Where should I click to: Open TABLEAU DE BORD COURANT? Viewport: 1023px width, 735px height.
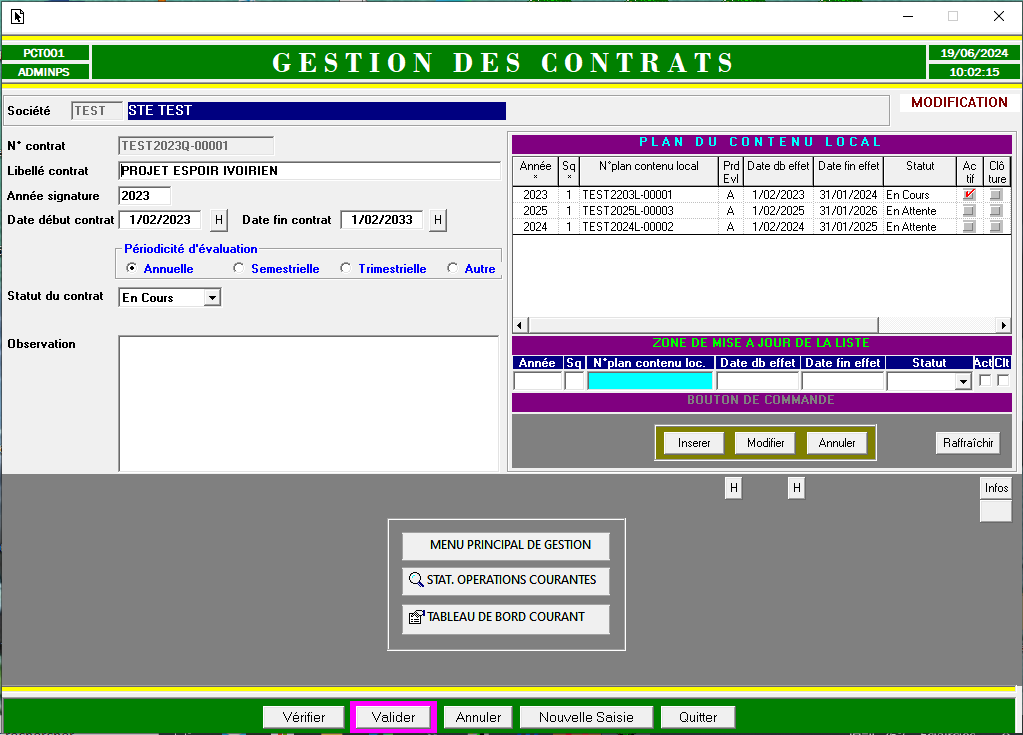505,617
